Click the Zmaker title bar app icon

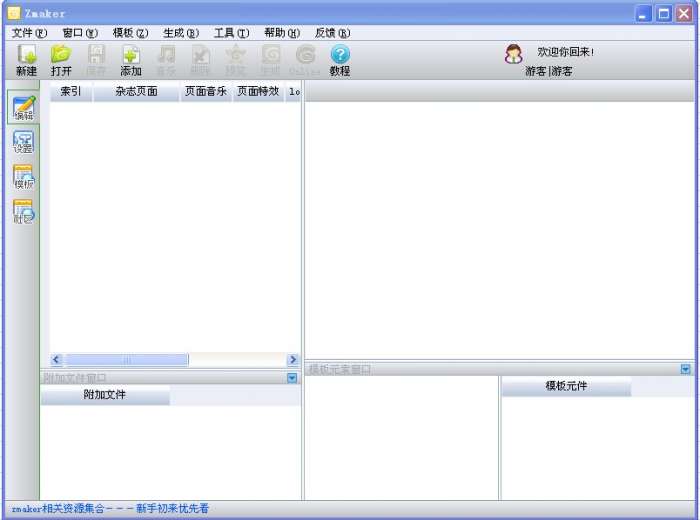[x=14, y=13]
